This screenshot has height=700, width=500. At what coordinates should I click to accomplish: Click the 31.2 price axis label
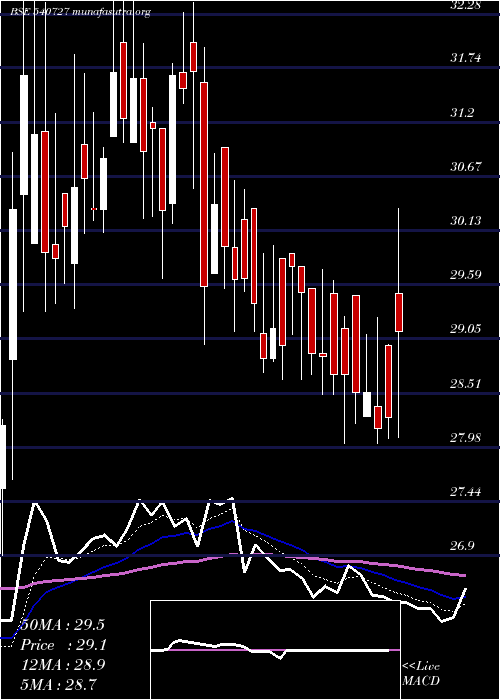coord(462,112)
